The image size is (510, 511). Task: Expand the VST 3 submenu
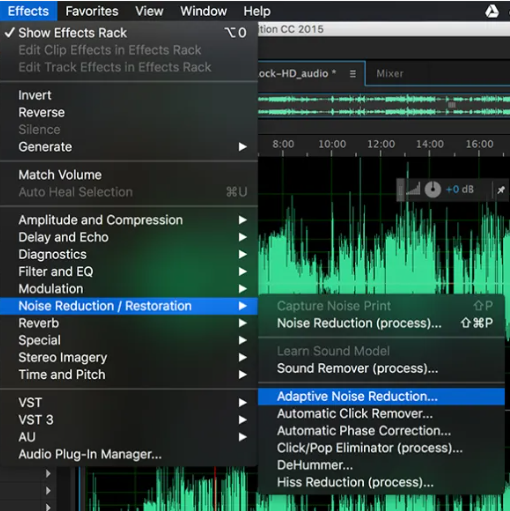click(129, 420)
